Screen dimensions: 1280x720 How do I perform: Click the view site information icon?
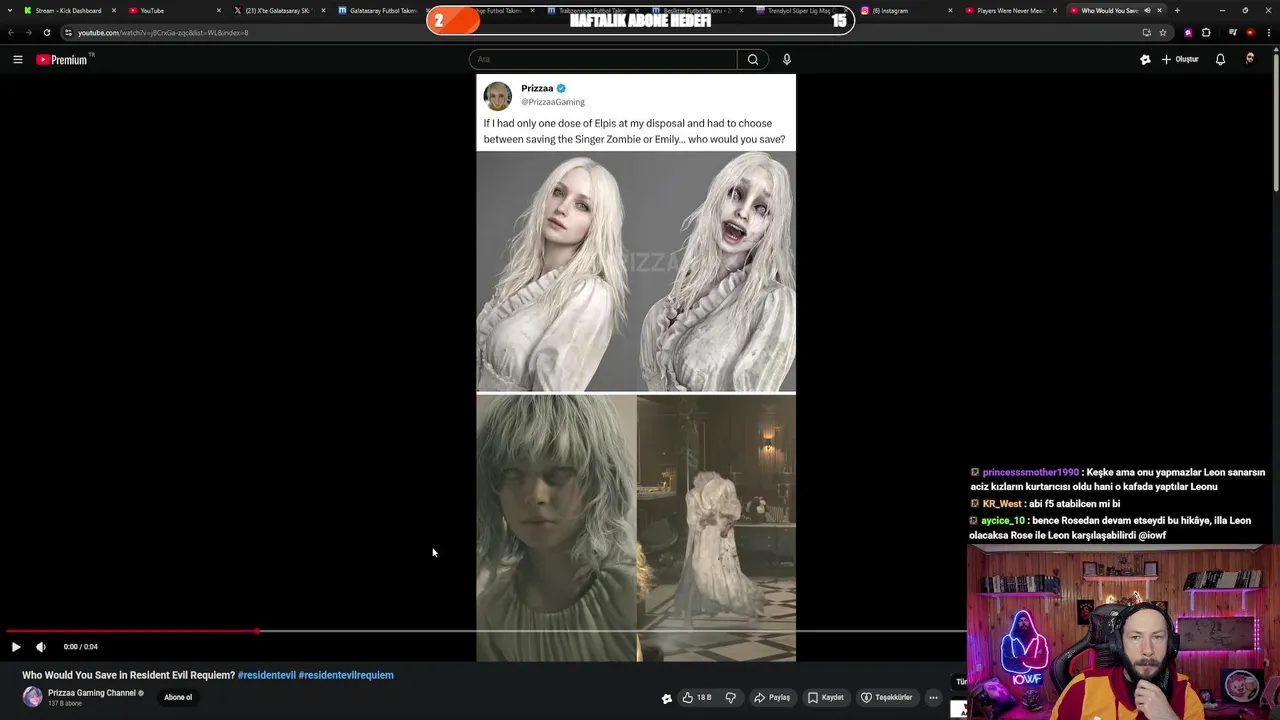point(67,32)
